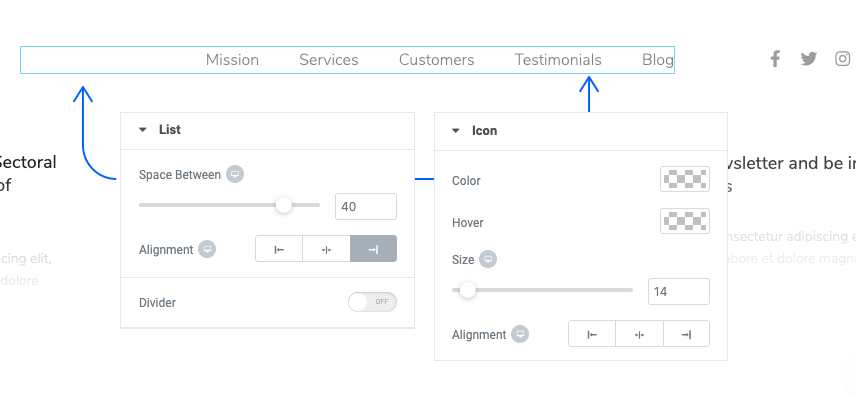This screenshot has height=402, width=856.
Task: Click responsive device icon beside Space Between
Action: point(235,174)
